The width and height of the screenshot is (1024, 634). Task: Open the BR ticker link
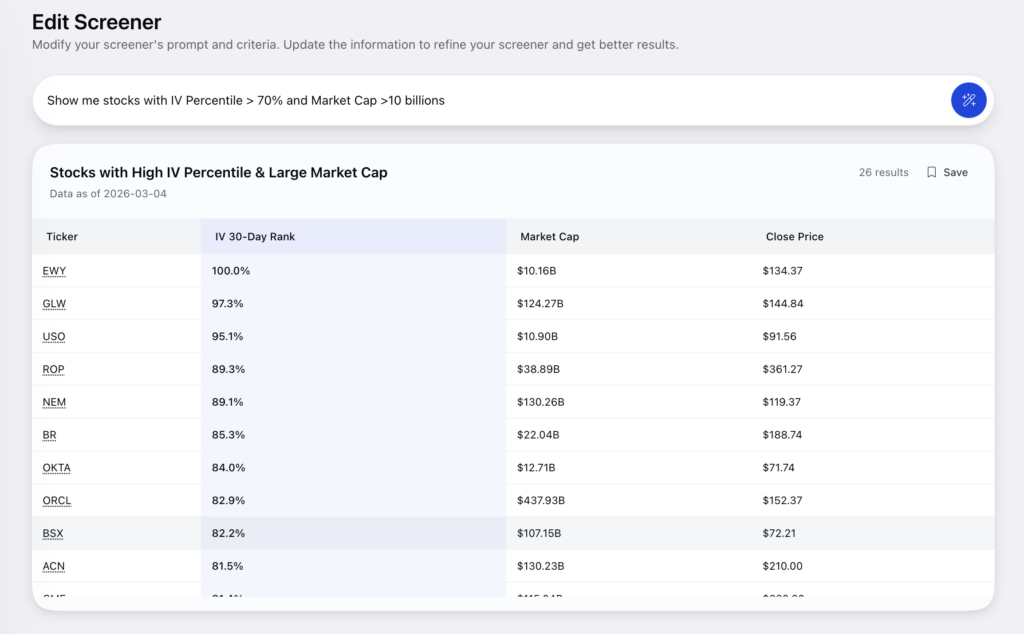click(50, 435)
